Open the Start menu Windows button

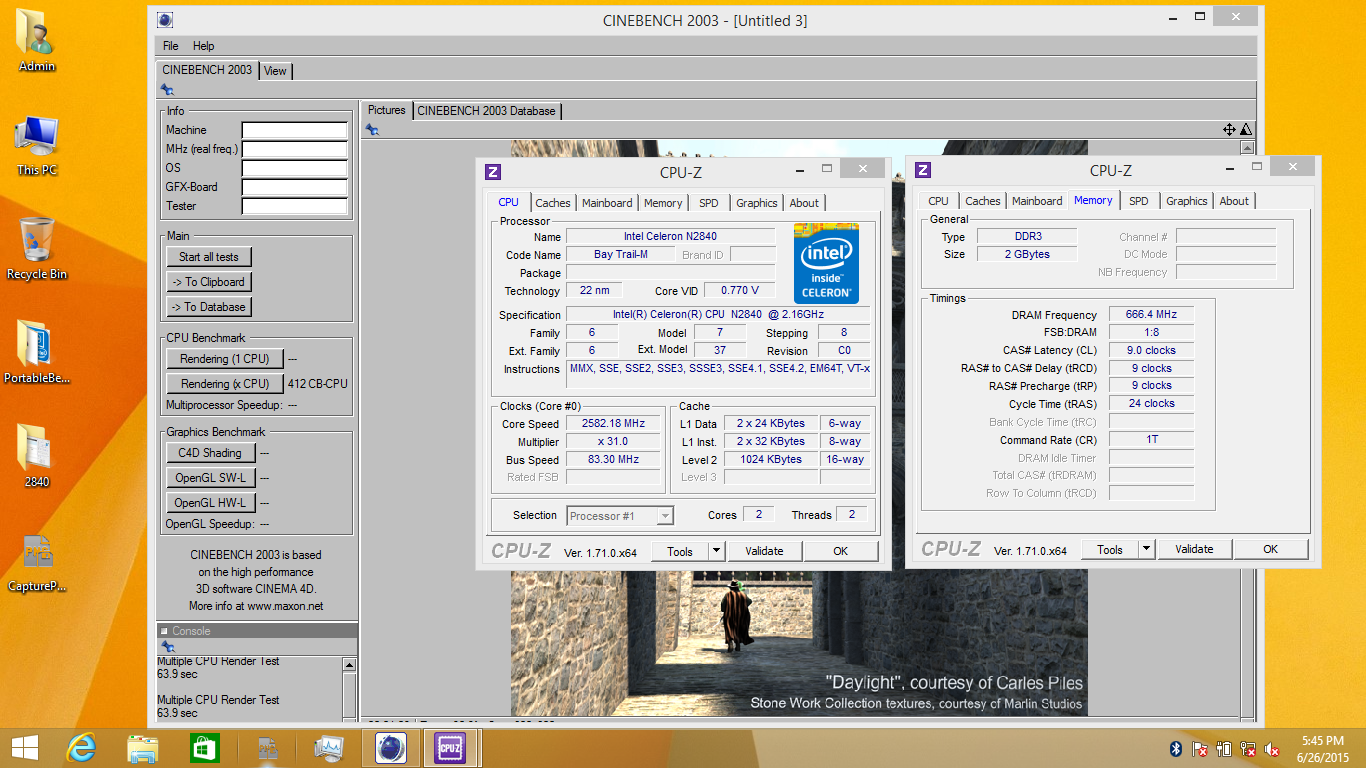24,747
